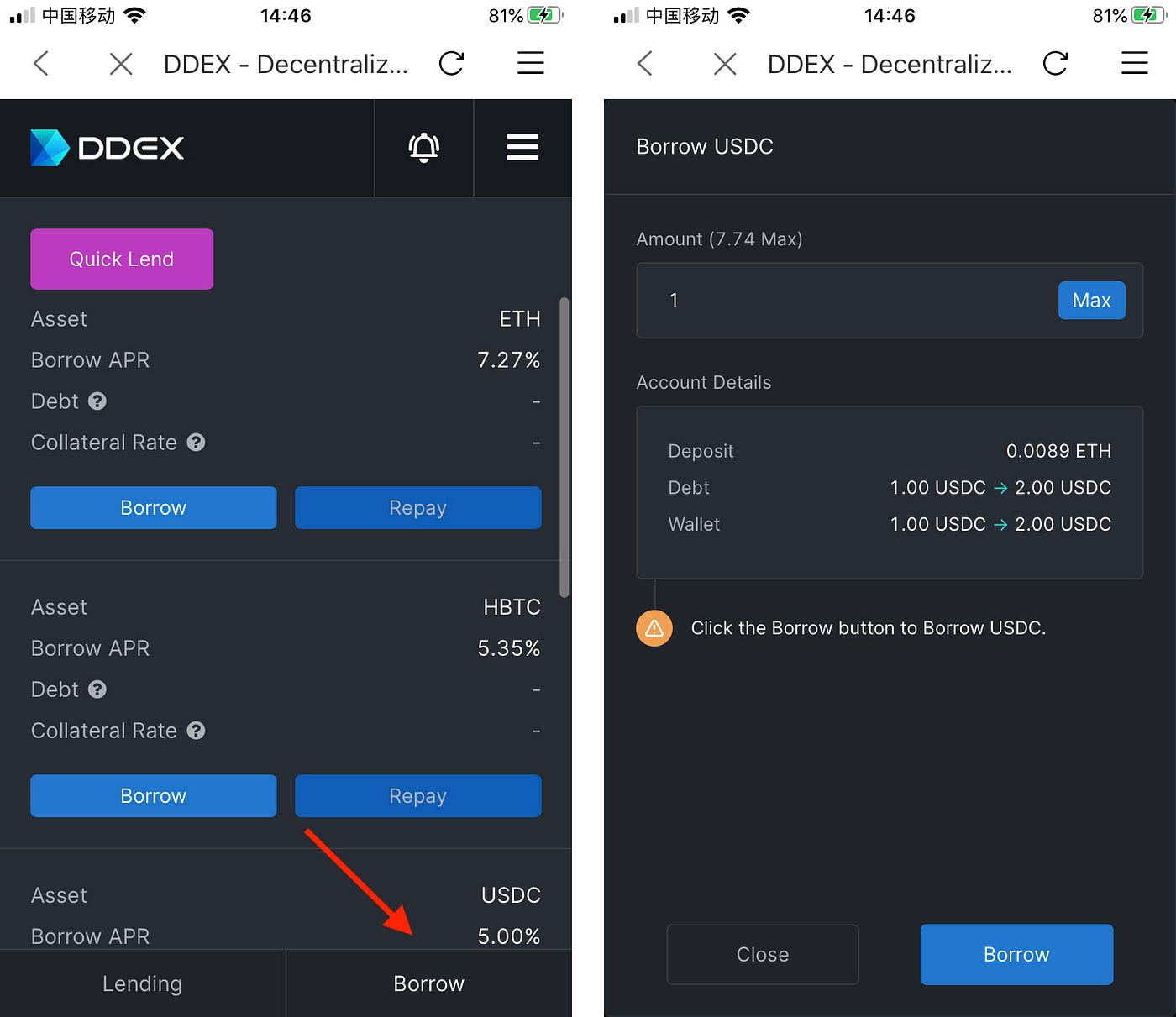Close the page with X in left phone
Viewport: 1176px width, 1017px height.
pyautogui.click(x=121, y=64)
